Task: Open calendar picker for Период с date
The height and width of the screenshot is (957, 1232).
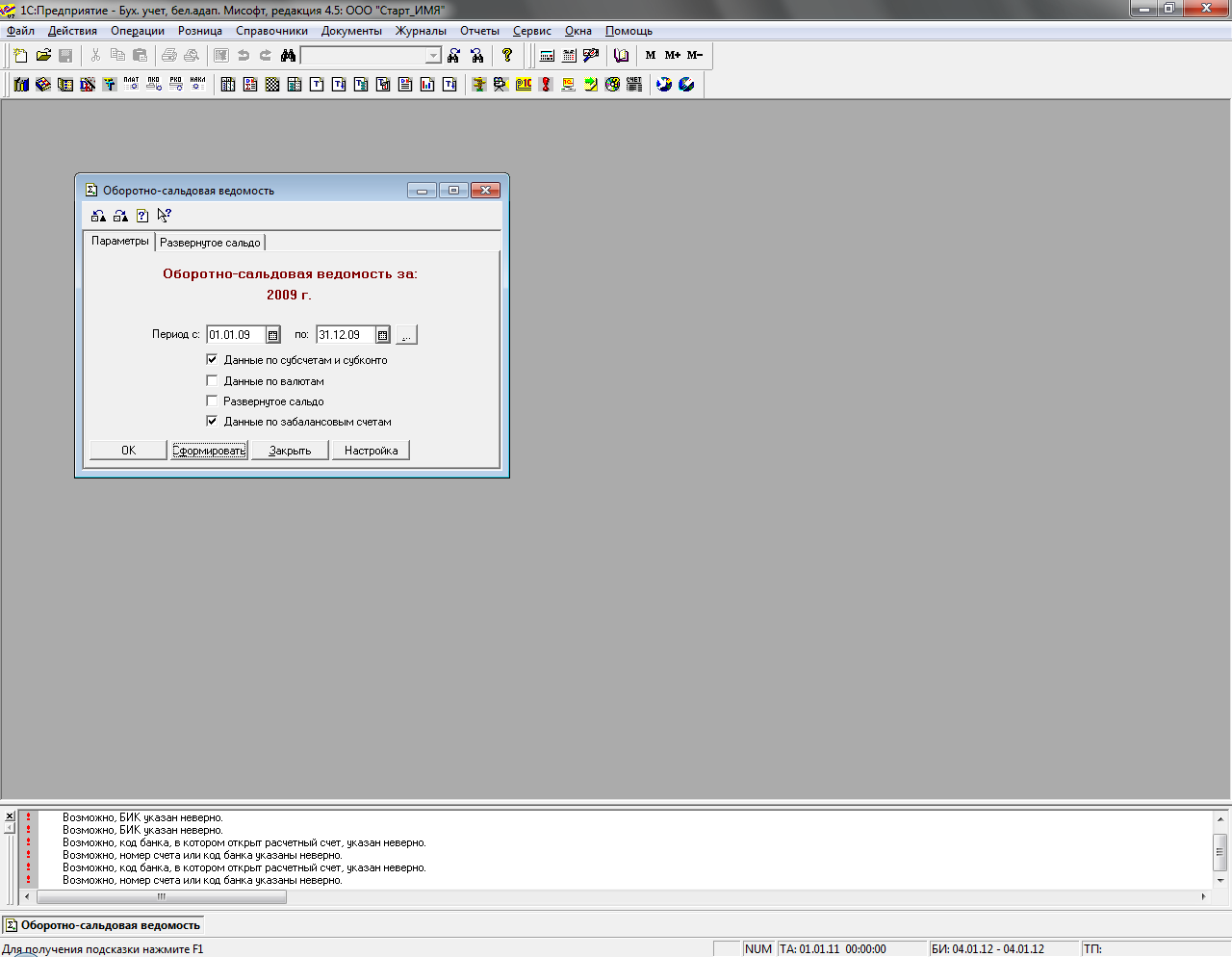Action: coord(273,335)
